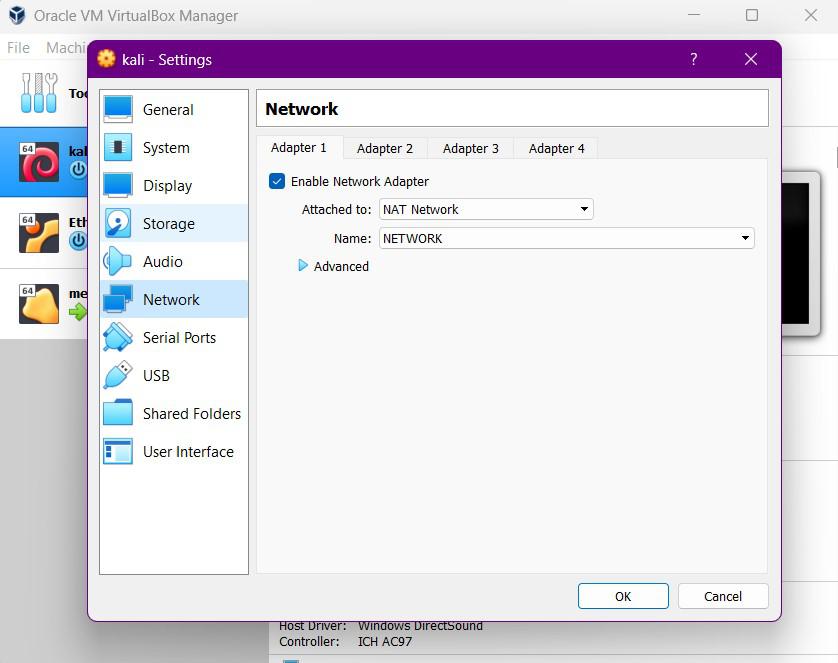The image size is (838, 663).
Task: Click Windows DirectSound host driver text
Action: [x=420, y=626]
